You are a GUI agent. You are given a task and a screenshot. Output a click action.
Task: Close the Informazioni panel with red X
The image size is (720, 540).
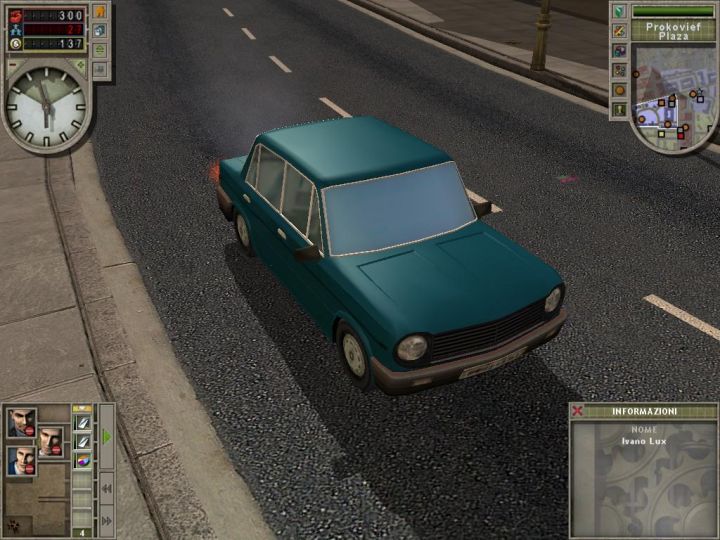coord(577,411)
